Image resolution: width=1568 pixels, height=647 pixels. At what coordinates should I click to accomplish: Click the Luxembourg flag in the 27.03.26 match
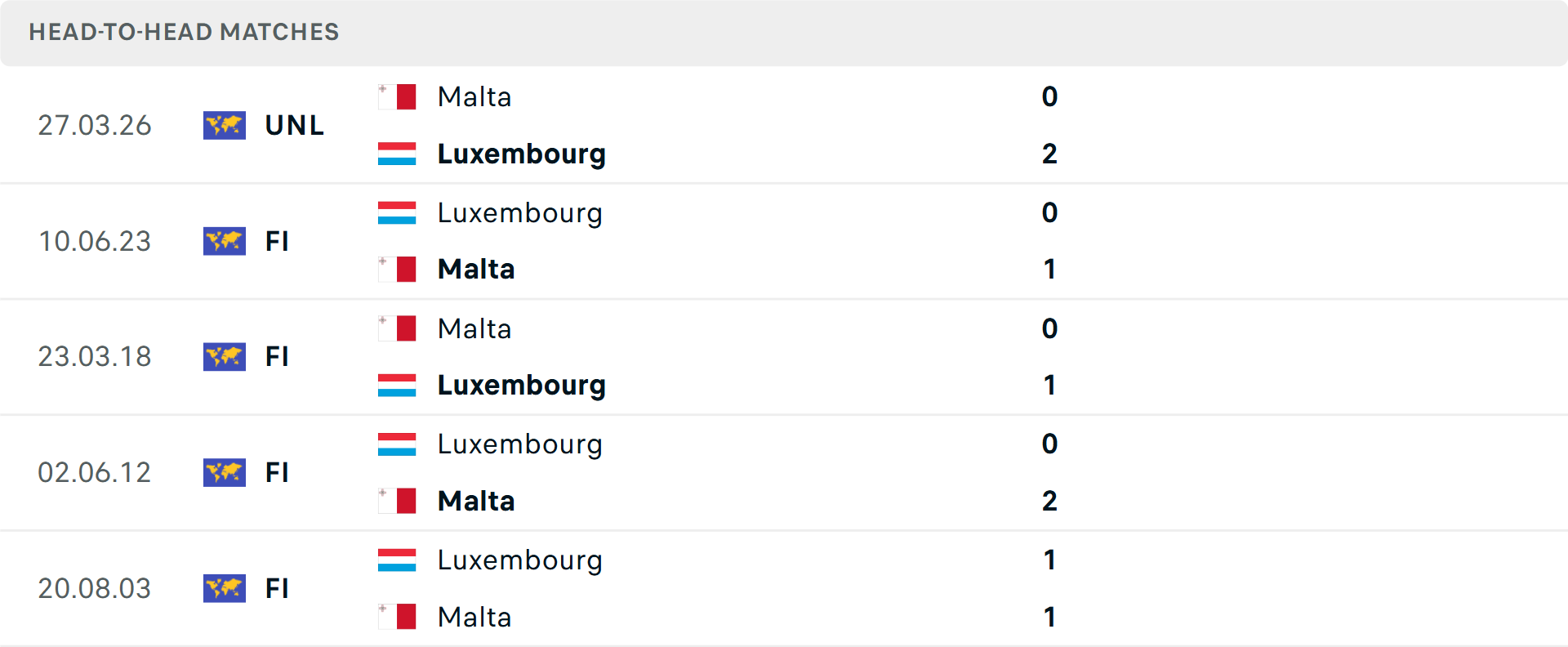pyautogui.click(x=397, y=154)
